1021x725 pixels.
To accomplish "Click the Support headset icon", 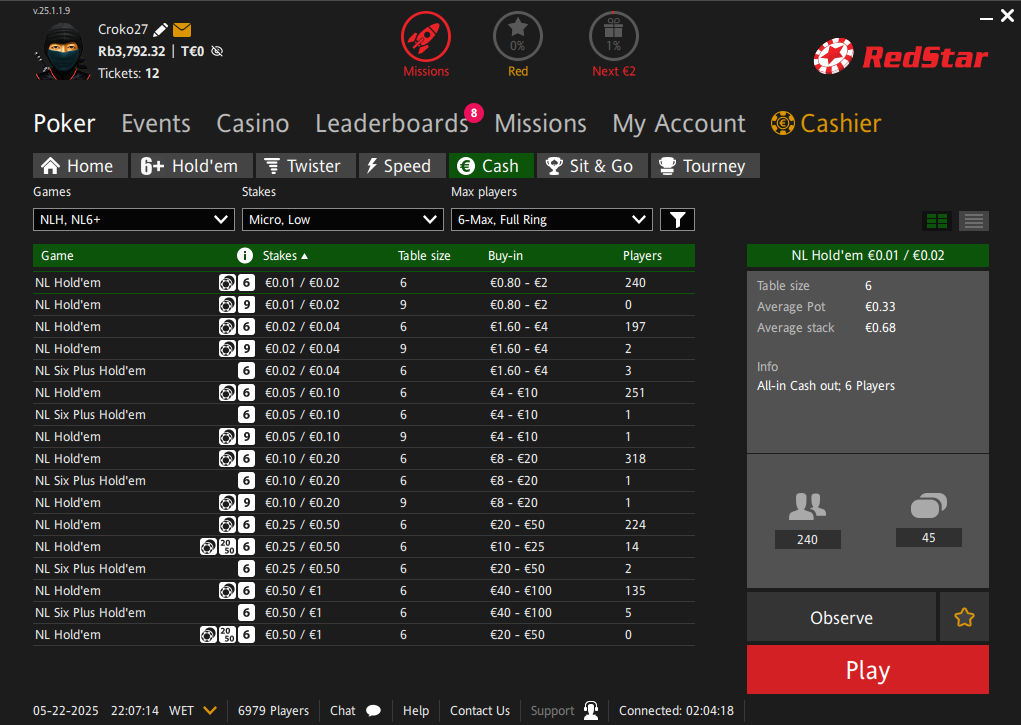I will point(591,711).
